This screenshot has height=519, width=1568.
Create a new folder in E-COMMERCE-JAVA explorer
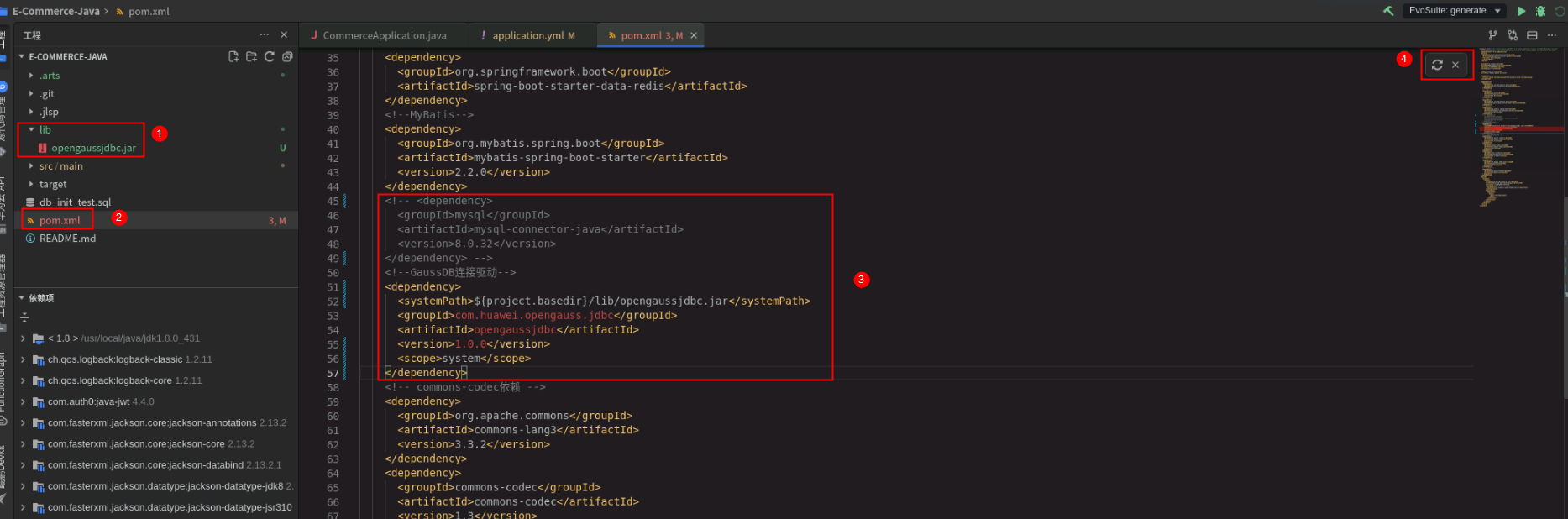click(251, 56)
